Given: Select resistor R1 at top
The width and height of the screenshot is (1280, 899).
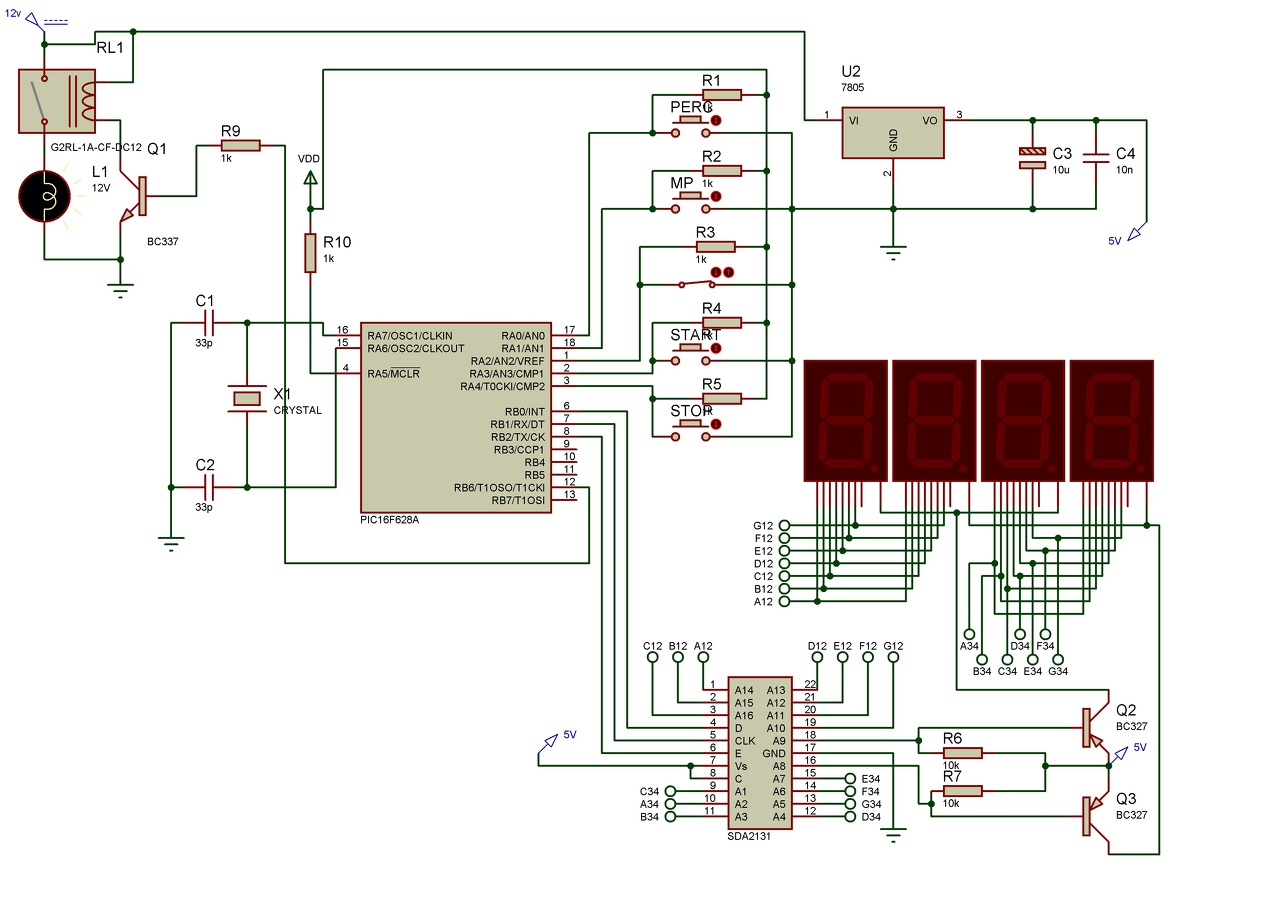Looking at the screenshot, I should (x=721, y=95).
